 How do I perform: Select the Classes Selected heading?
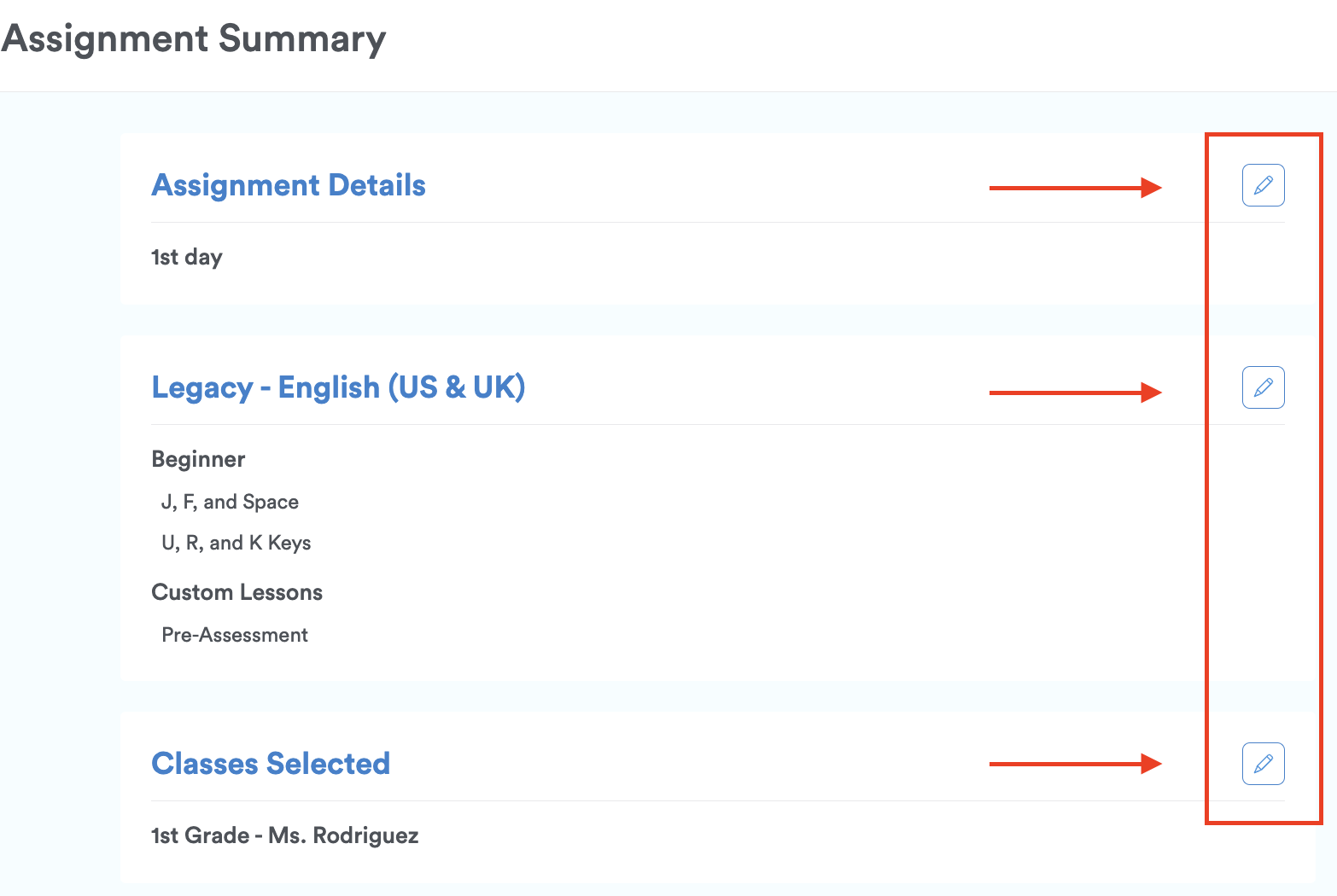[x=271, y=763]
